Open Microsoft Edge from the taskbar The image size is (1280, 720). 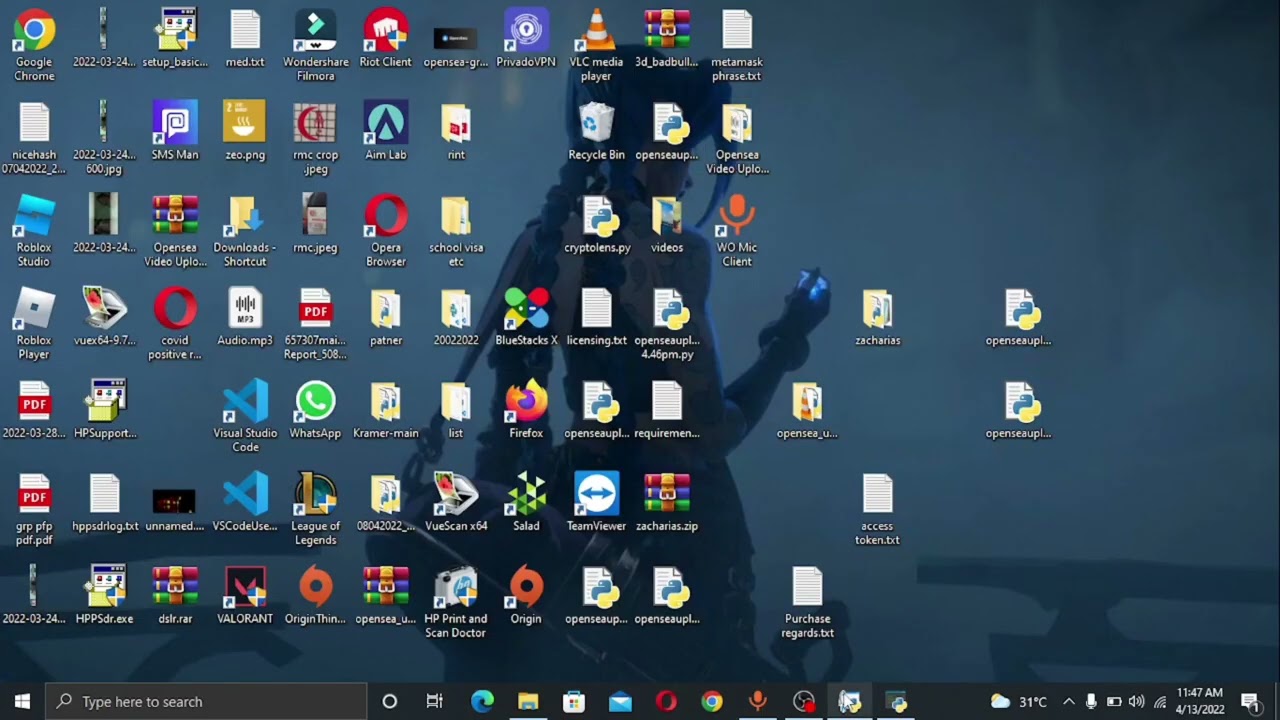pos(482,701)
